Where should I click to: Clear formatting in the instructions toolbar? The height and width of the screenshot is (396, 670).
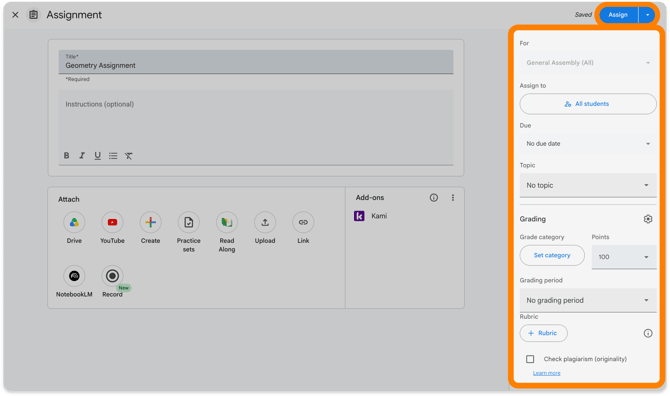tap(129, 156)
